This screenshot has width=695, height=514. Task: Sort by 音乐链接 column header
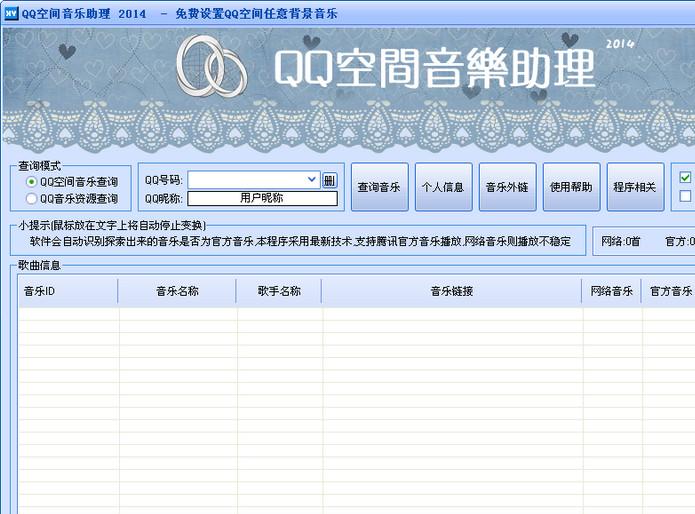pyautogui.click(x=451, y=292)
